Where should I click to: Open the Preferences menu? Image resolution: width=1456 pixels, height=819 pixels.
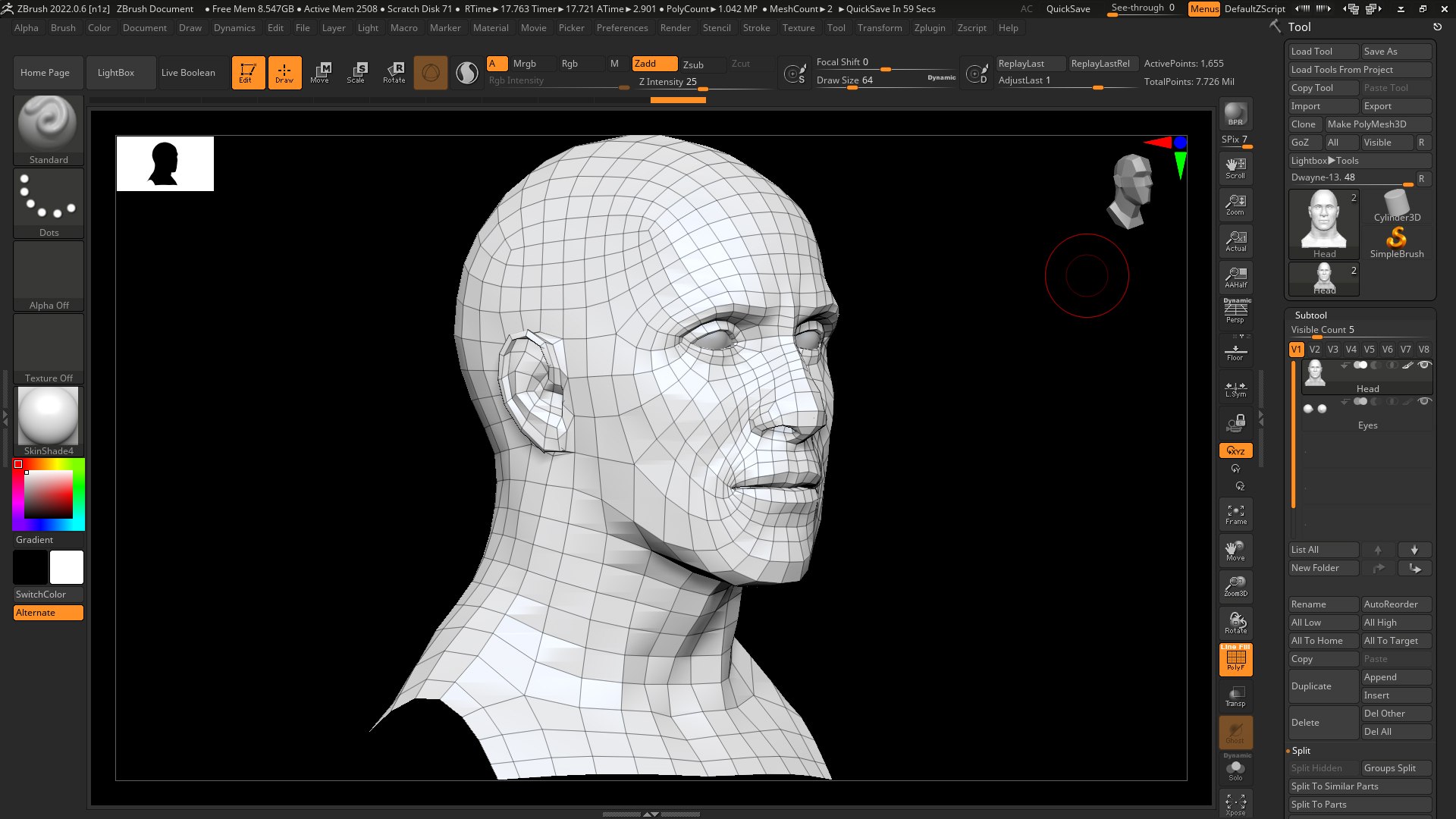[x=622, y=28]
